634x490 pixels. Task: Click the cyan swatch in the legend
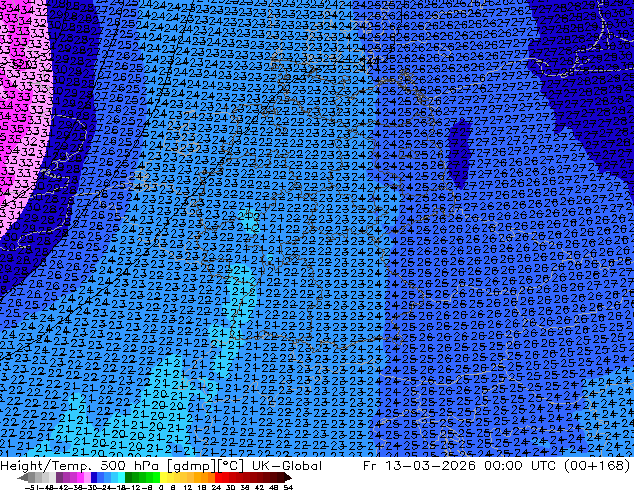(121, 477)
